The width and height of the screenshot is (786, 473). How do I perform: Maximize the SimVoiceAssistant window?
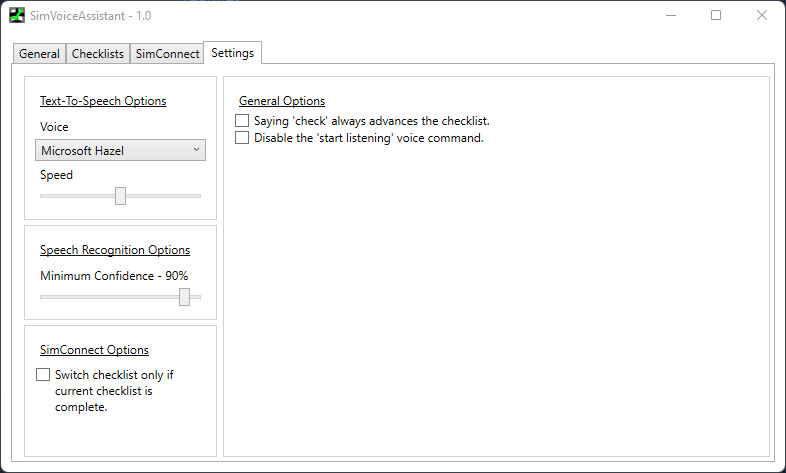pos(716,16)
